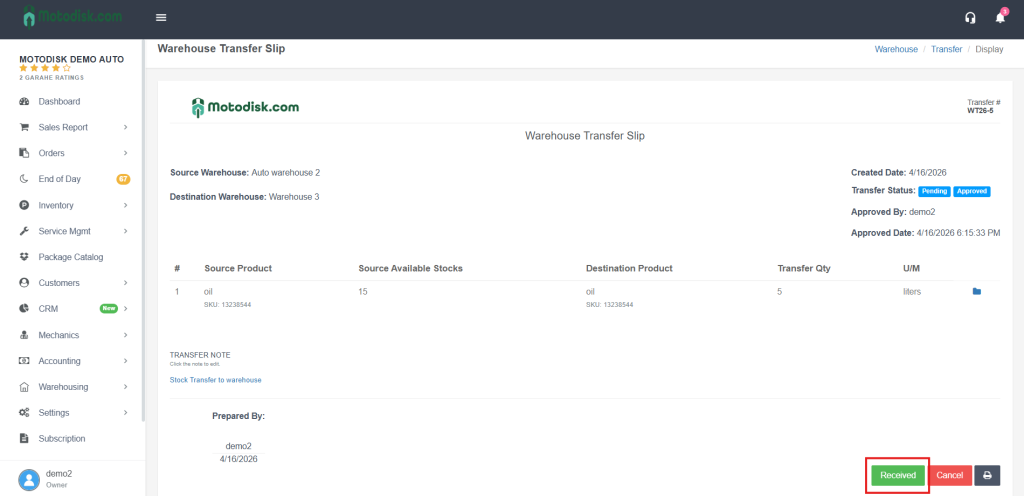Click the Subscription icon in sidebar
This screenshot has width=1024, height=496.
24,438
